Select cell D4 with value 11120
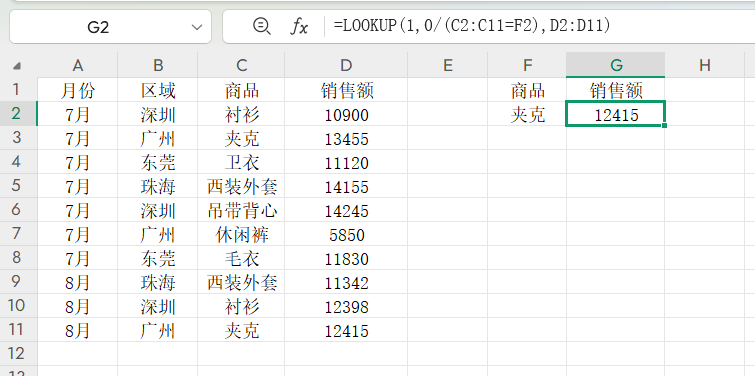Screen dimensions: 755x376 (x=346, y=163)
